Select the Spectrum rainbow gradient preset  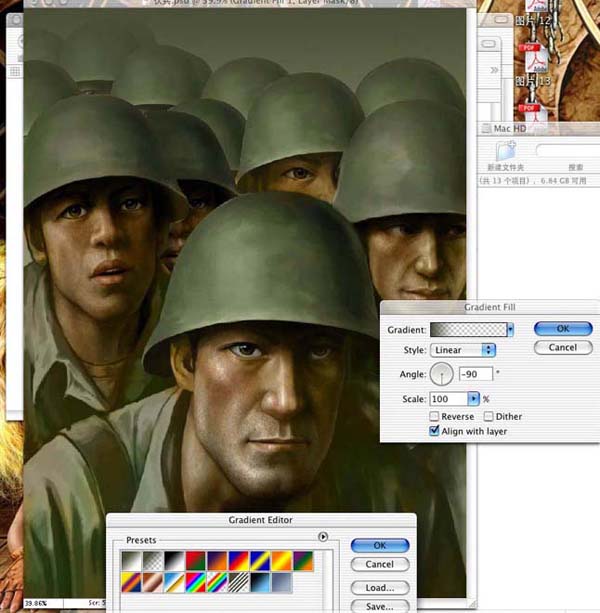(196, 583)
